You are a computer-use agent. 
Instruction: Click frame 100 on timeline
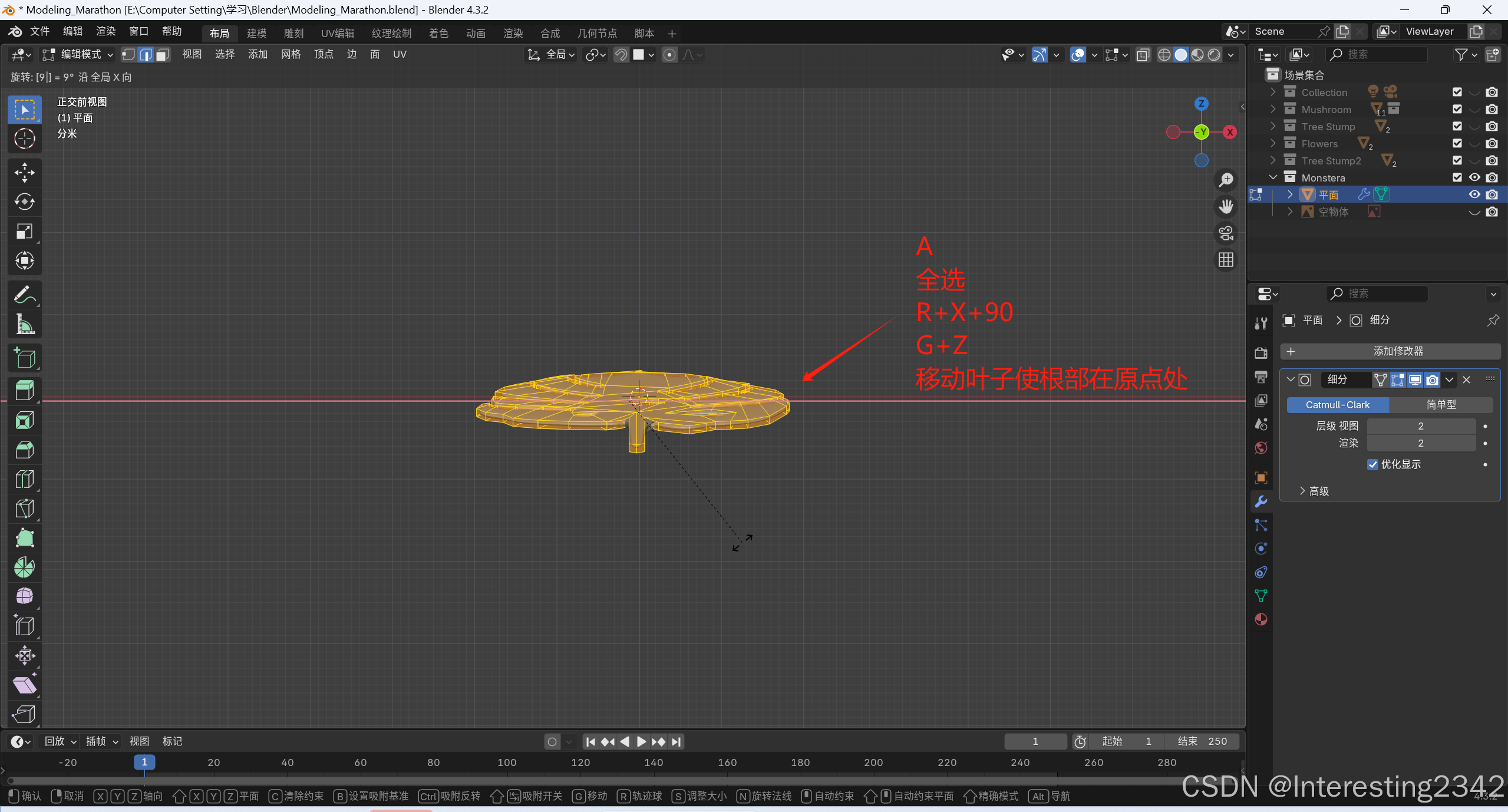point(507,763)
